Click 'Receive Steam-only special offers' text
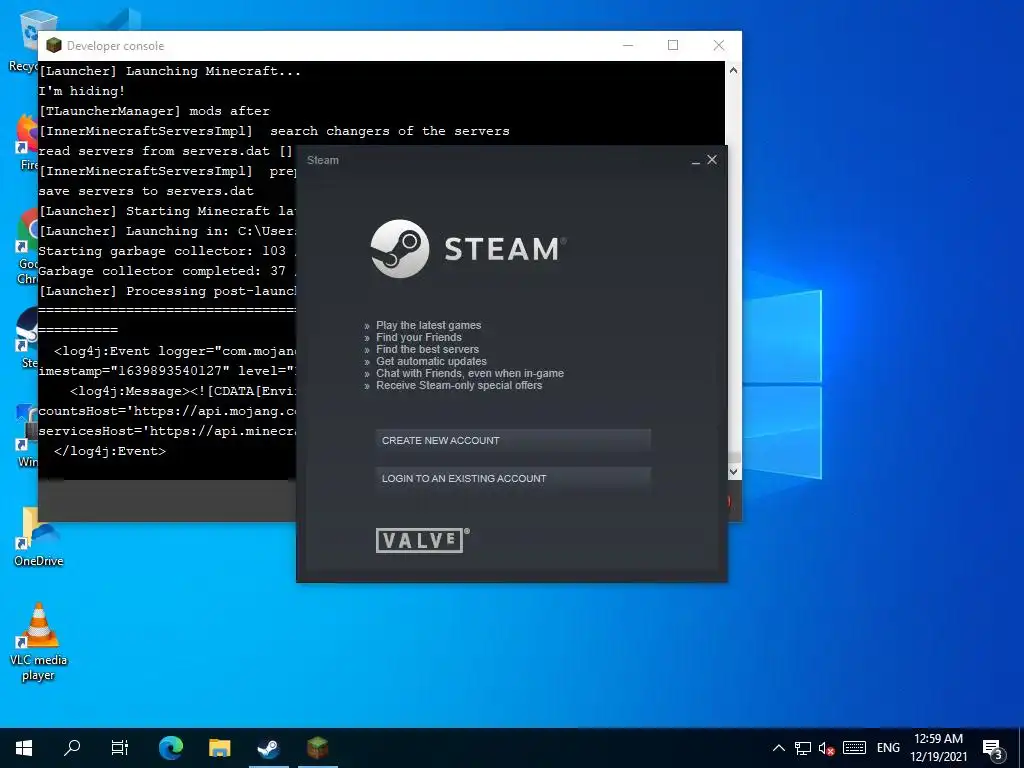The image size is (1024, 768). point(459,385)
